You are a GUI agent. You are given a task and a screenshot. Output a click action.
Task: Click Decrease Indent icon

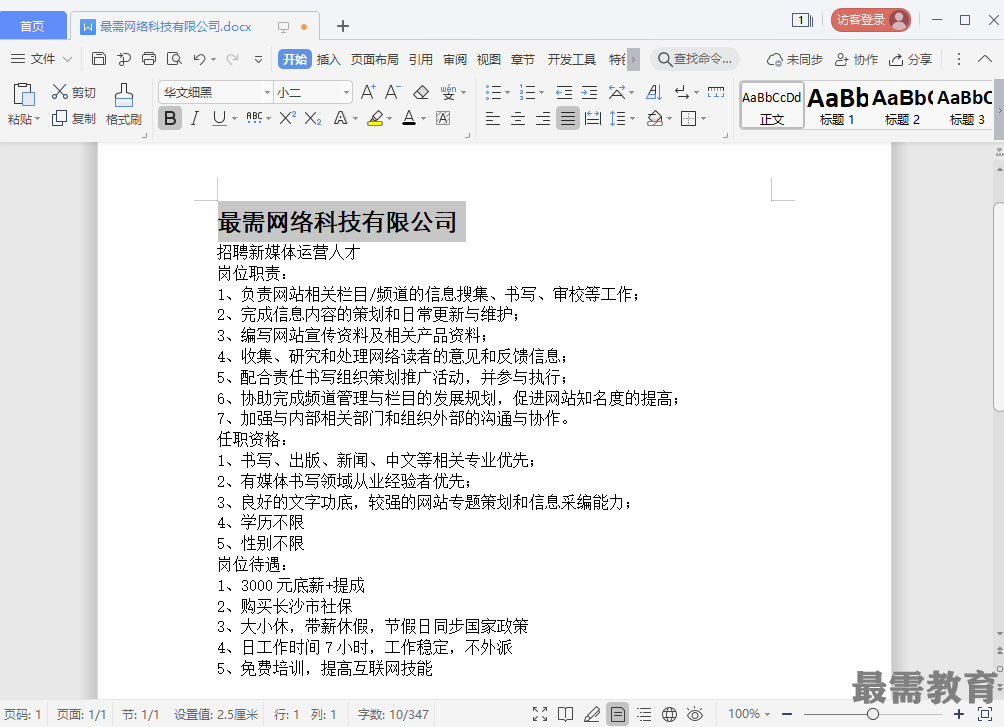(x=564, y=92)
